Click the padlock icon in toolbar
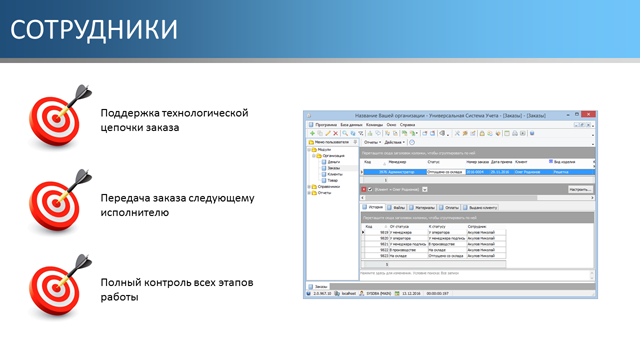 482,133
